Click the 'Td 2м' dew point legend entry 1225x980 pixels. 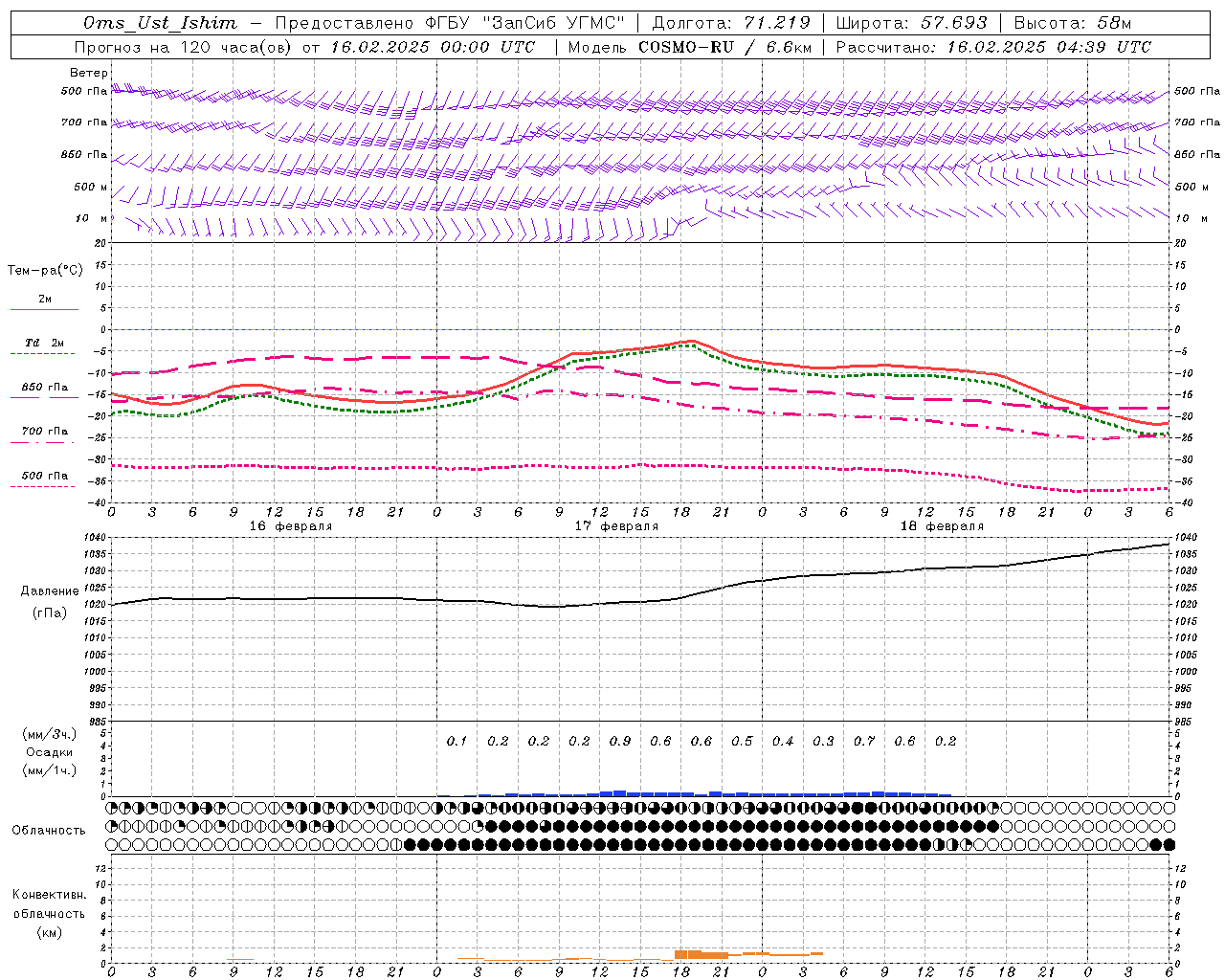point(45,342)
